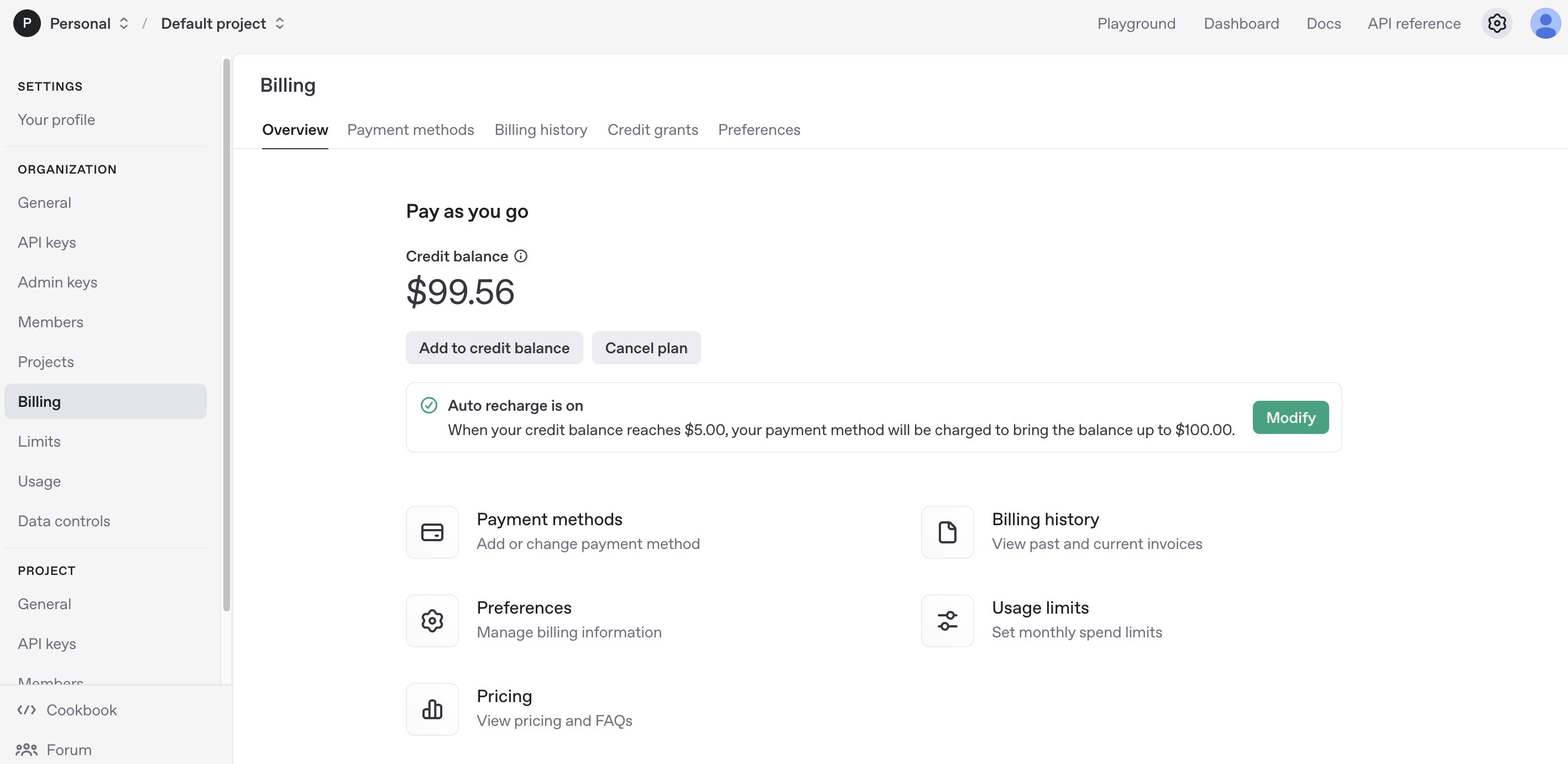Image resolution: width=1568 pixels, height=764 pixels.
Task: Open Payment methods card icon
Action: 432,532
